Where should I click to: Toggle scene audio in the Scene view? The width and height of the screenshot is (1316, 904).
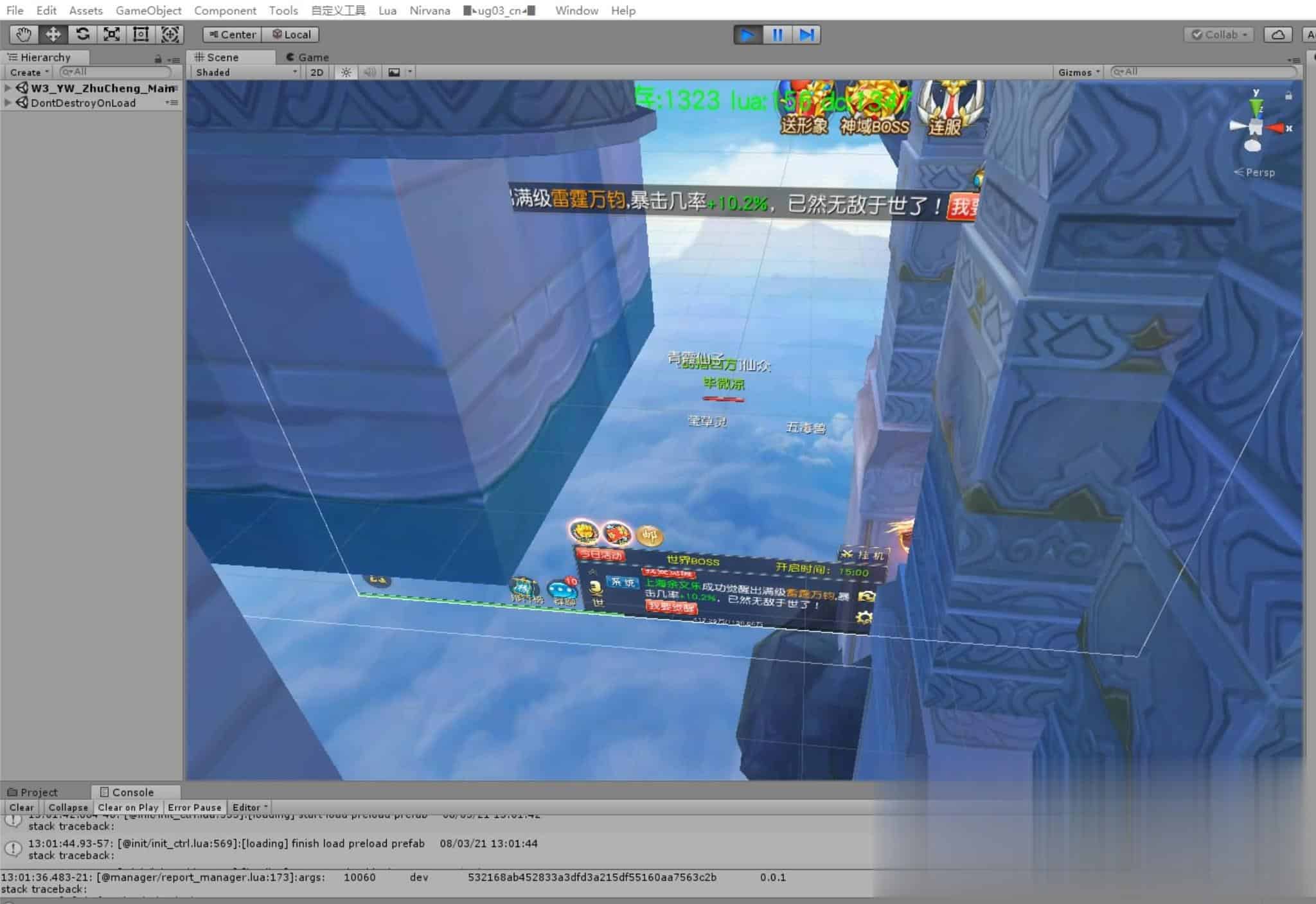point(369,72)
